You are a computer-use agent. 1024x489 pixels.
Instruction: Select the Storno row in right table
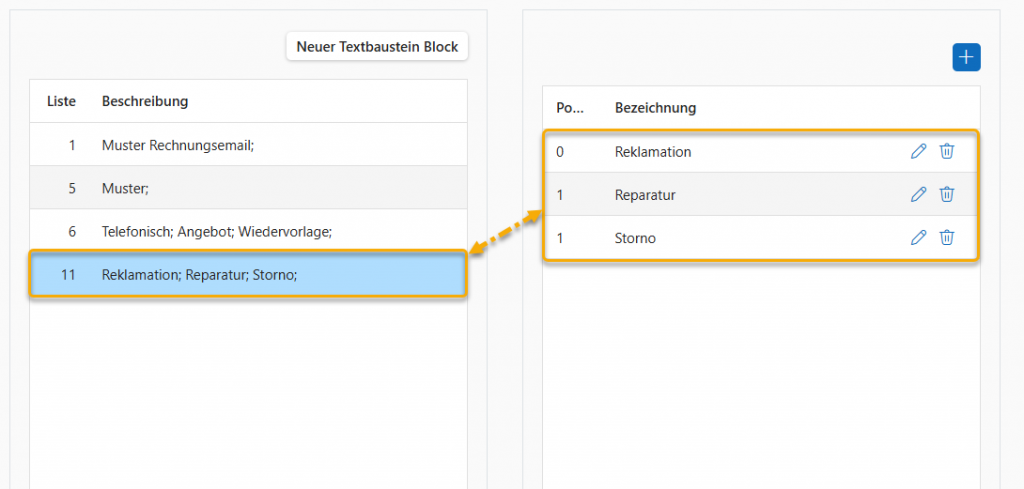tap(635, 238)
